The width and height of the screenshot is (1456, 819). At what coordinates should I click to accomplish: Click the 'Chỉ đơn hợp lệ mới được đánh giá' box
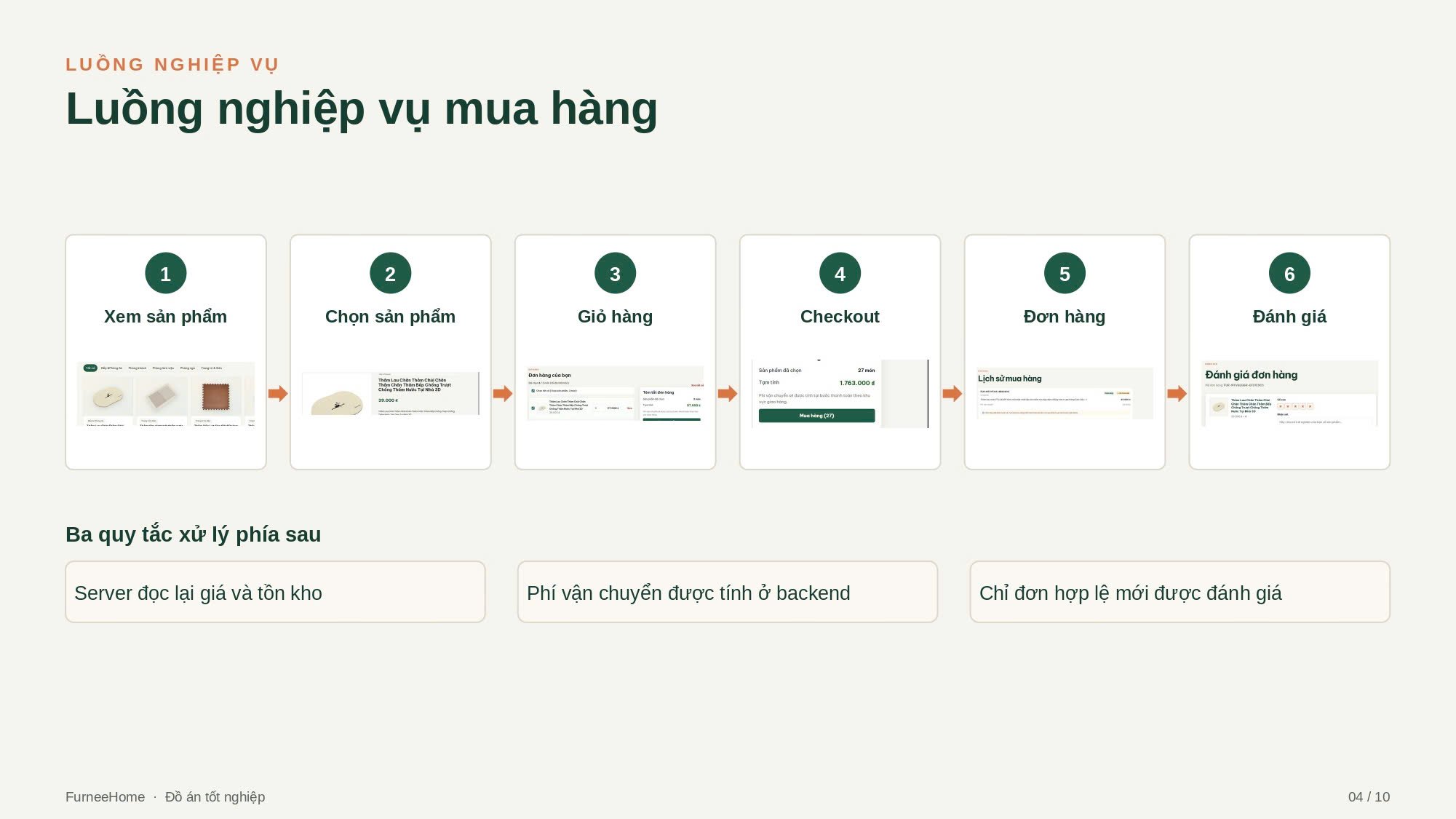pyautogui.click(x=1180, y=592)
